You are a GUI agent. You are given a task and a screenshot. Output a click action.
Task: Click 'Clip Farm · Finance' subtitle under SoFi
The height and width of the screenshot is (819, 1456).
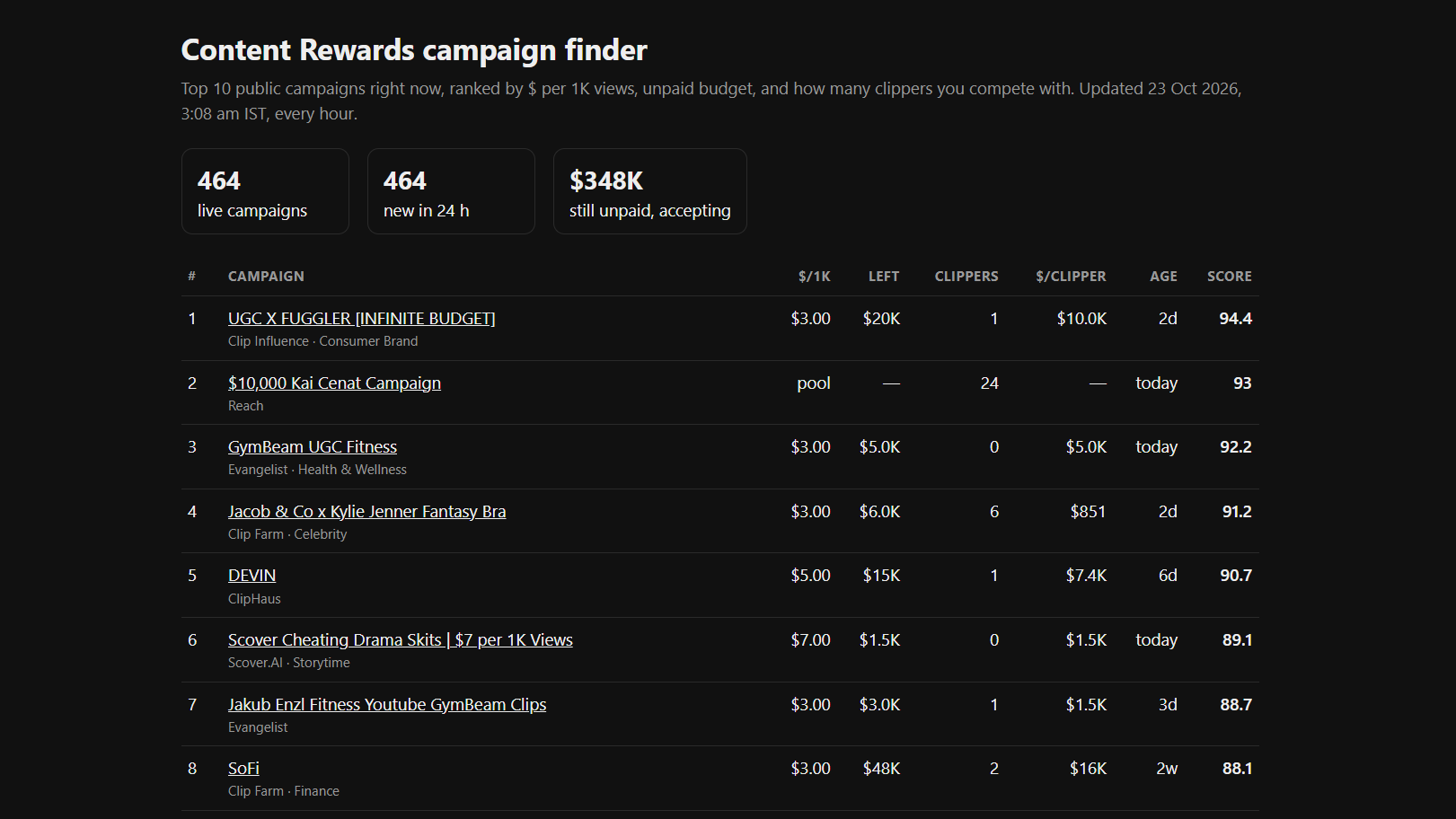coord(284,791)
